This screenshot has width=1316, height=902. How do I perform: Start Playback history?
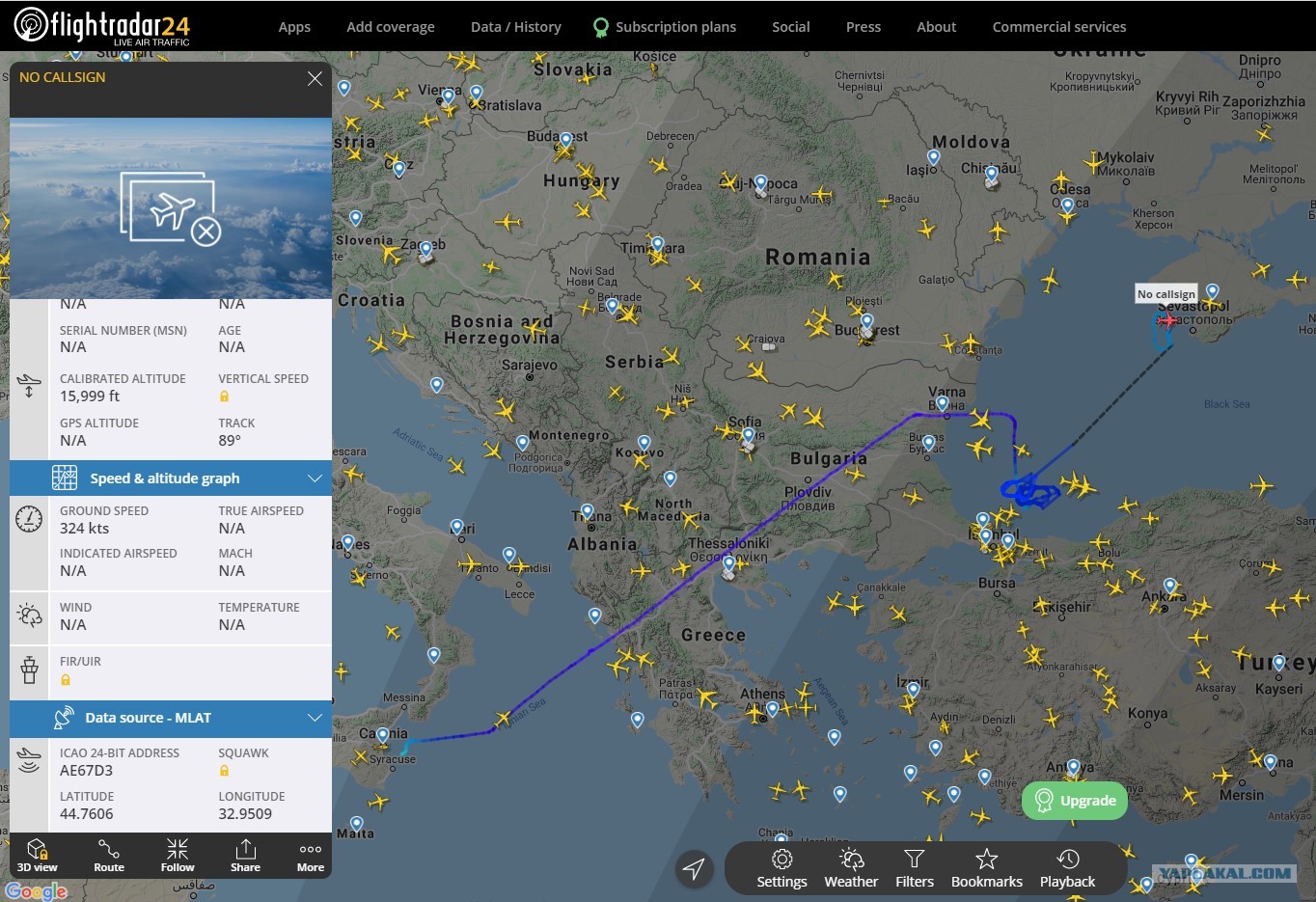pyautogui.click(x=1067, y=868)
